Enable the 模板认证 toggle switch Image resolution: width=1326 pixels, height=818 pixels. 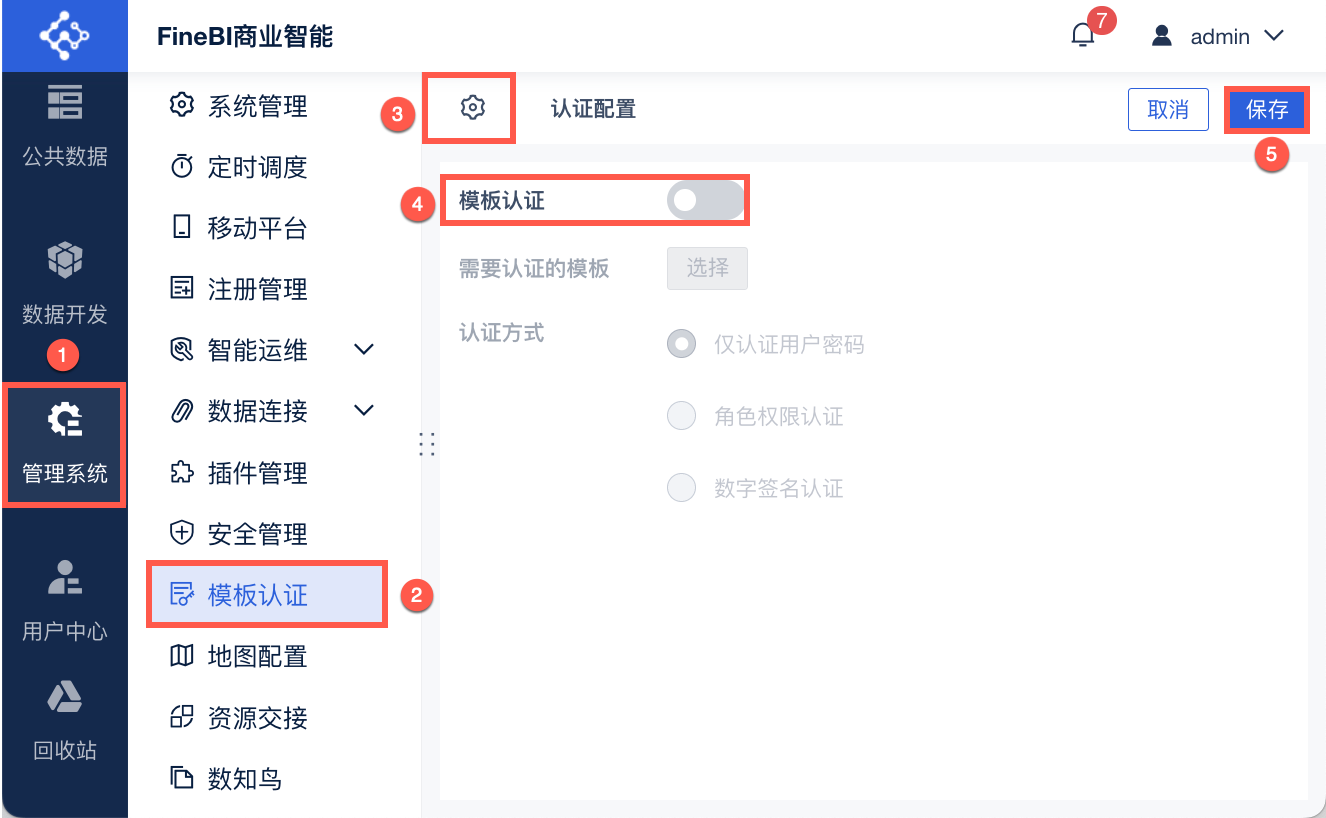[x=706, y=201]
